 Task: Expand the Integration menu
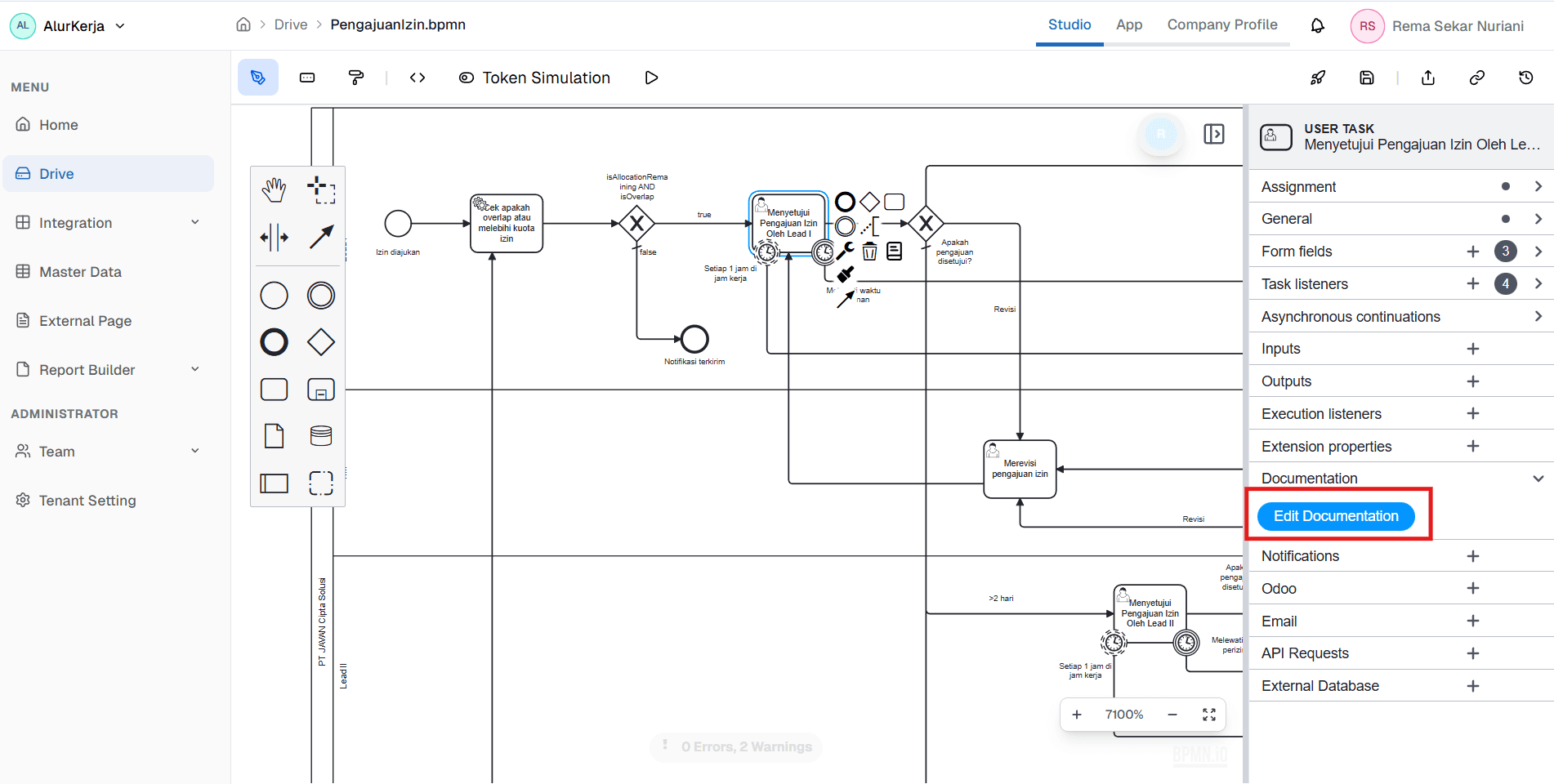pyautogui.click(x=108, y=222)
